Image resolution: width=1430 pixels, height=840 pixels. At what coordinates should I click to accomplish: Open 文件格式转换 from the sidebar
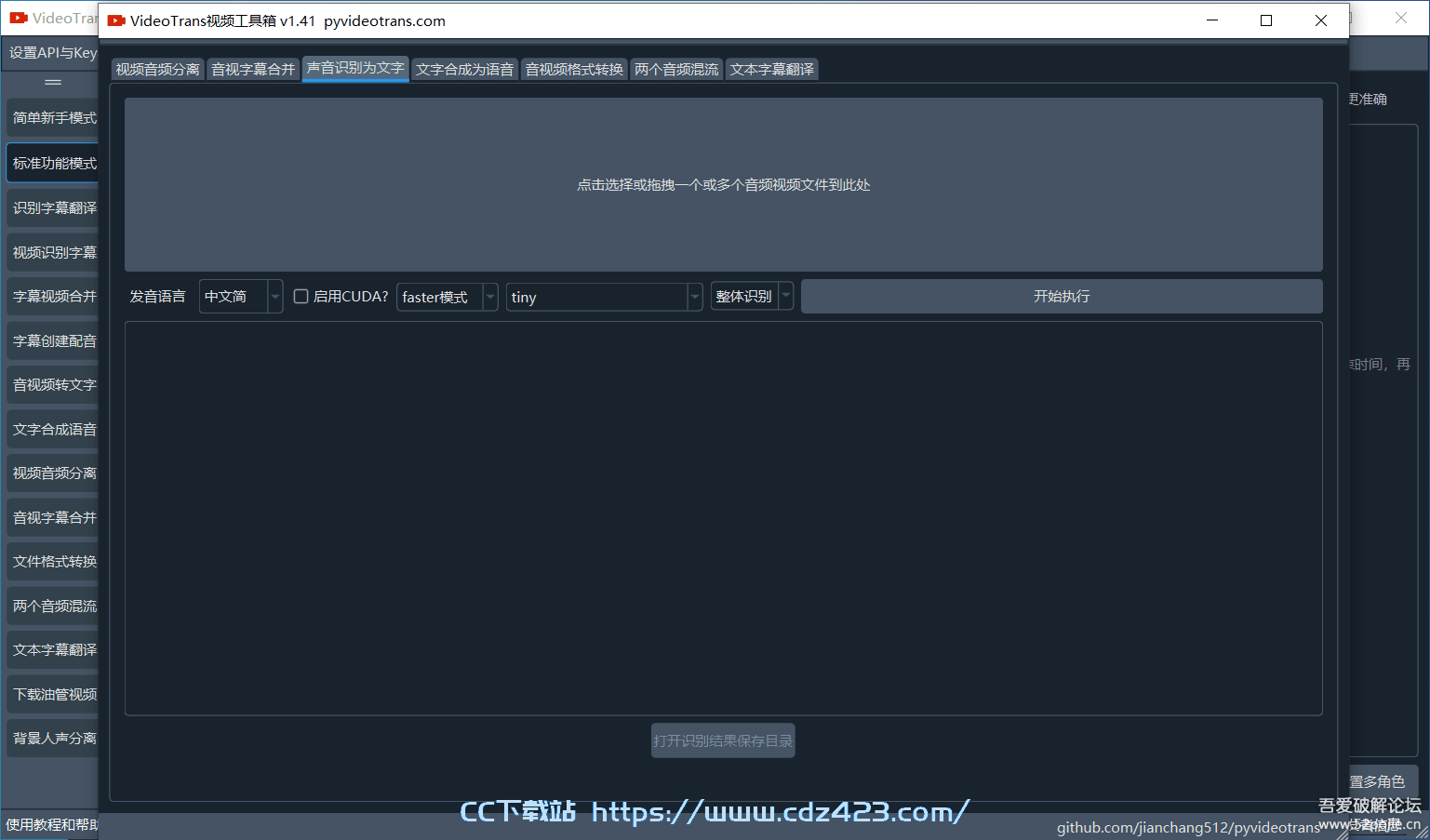(54, 561)
